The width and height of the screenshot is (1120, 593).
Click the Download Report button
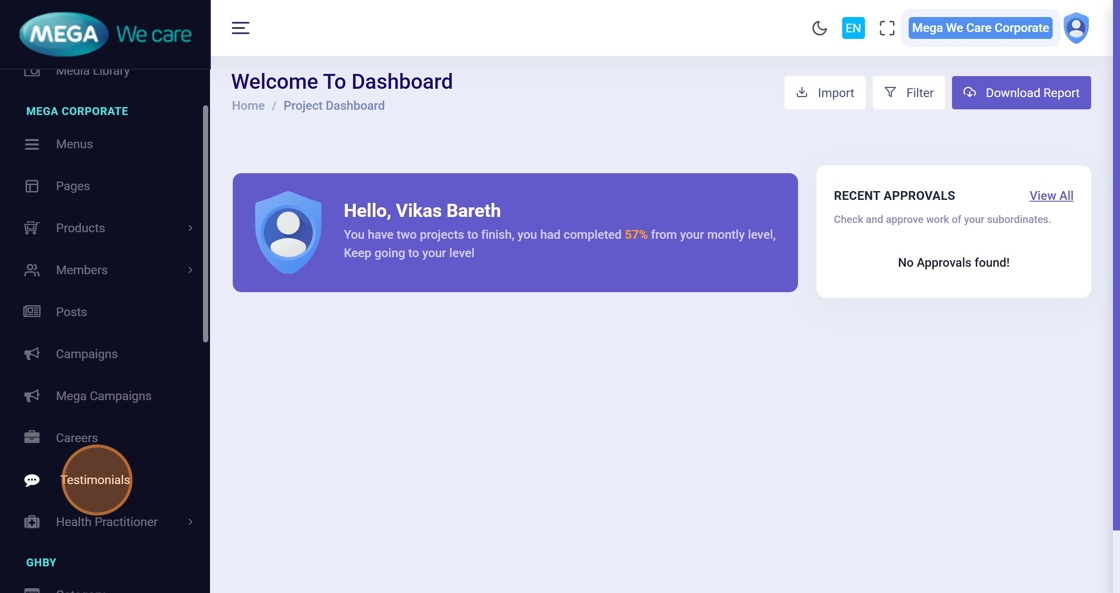pyautogui.click(x=1021, y=93)
